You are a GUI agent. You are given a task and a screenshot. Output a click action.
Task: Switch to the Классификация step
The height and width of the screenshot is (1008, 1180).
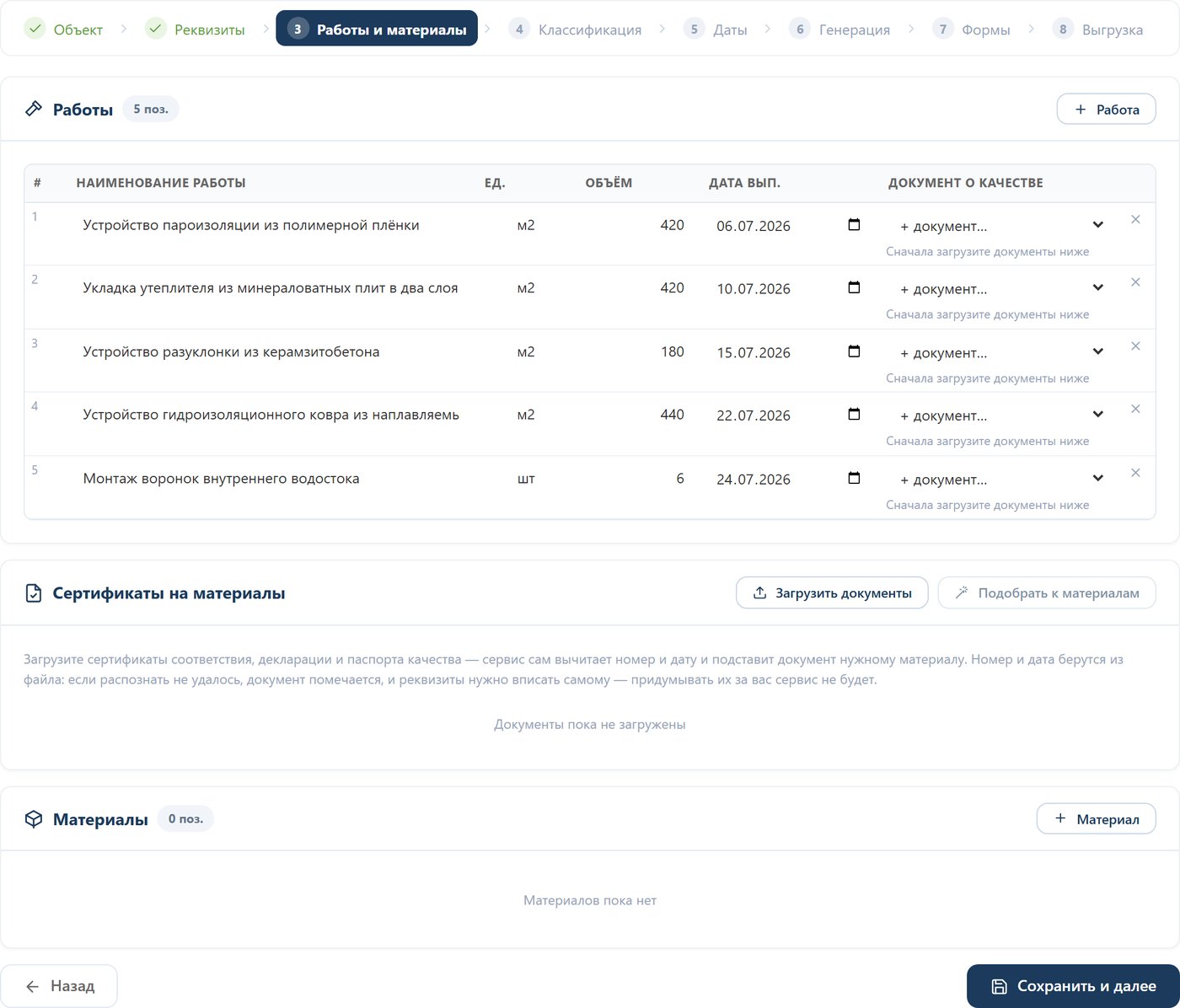click(575, 29)
